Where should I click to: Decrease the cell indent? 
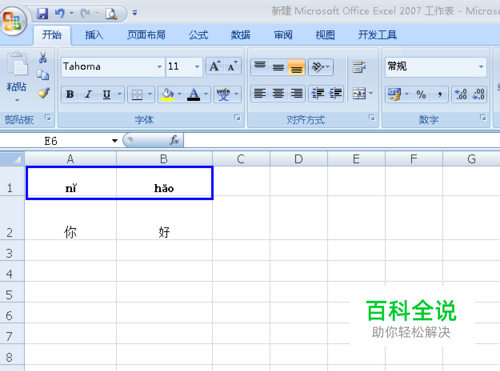pos(318,93)
